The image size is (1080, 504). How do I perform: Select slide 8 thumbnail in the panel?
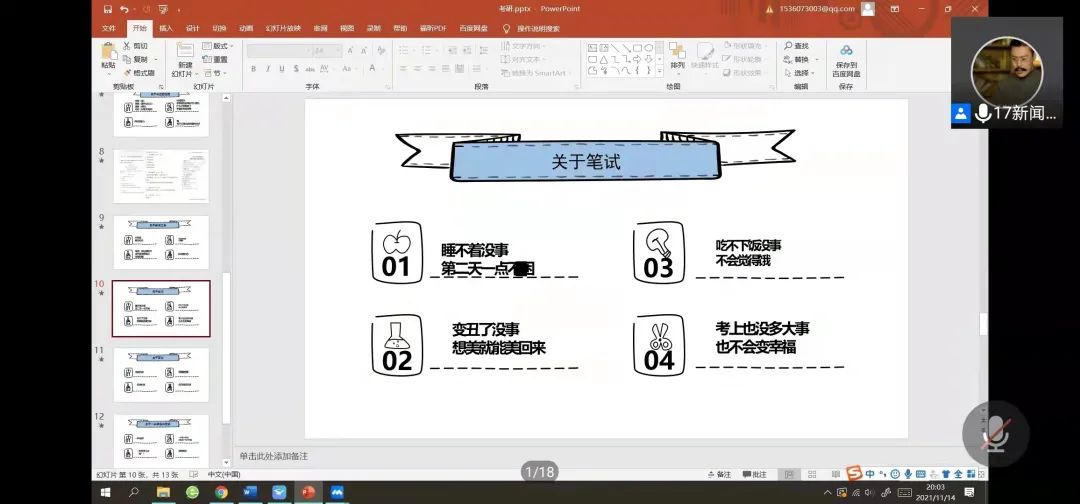[161, 176]
